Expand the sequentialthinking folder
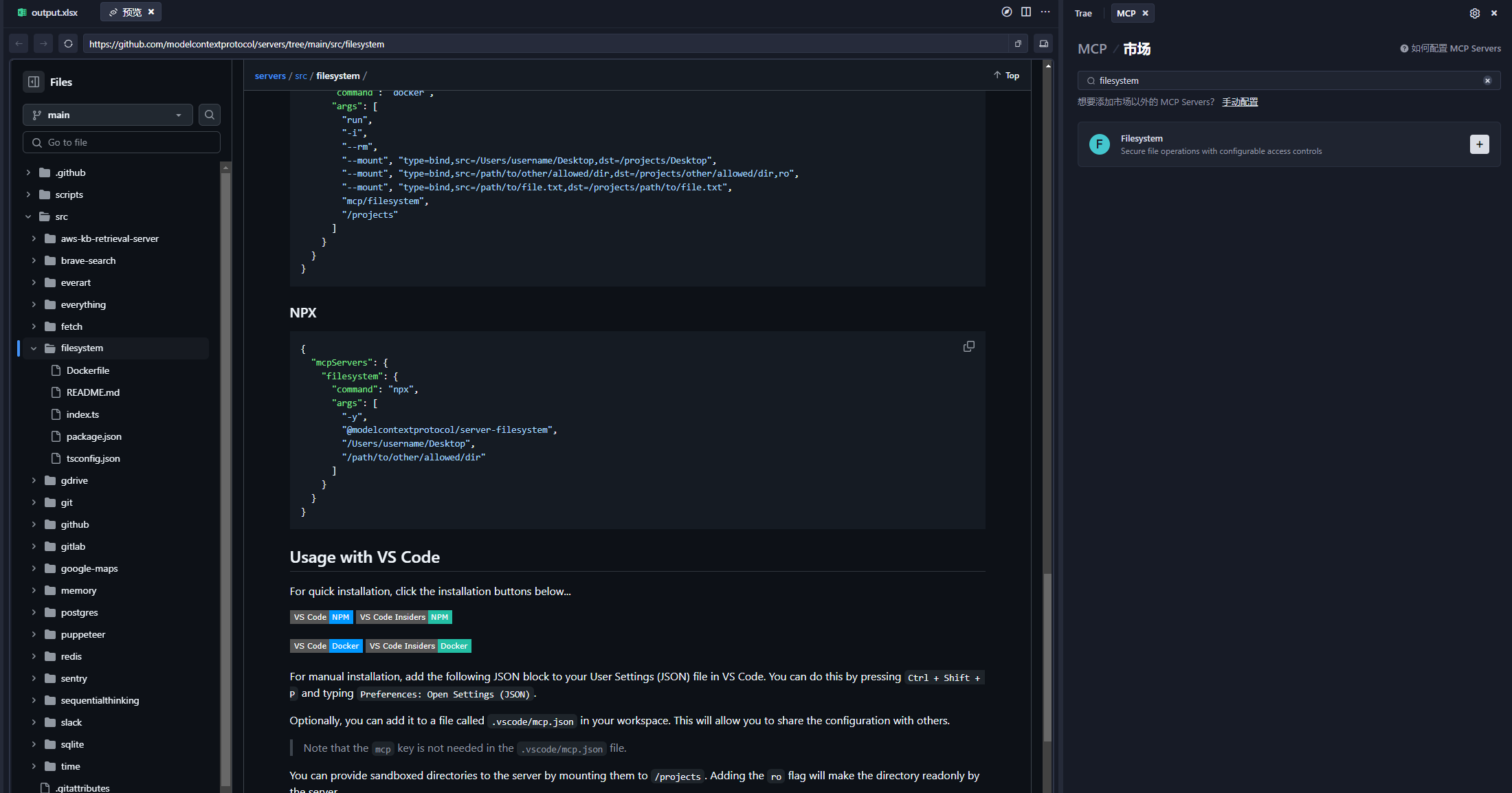 click(x=34, y=700)
